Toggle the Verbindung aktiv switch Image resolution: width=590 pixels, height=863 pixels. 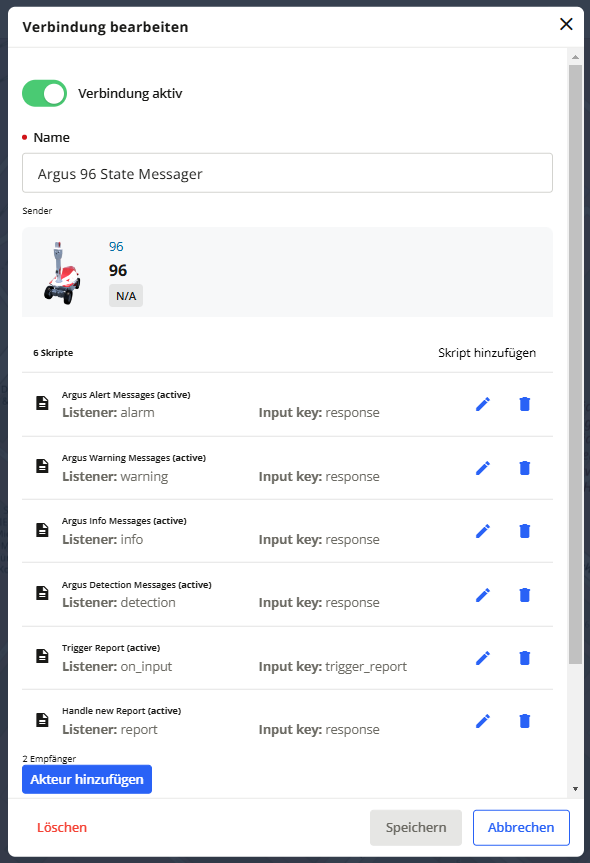tap(45, 94)
